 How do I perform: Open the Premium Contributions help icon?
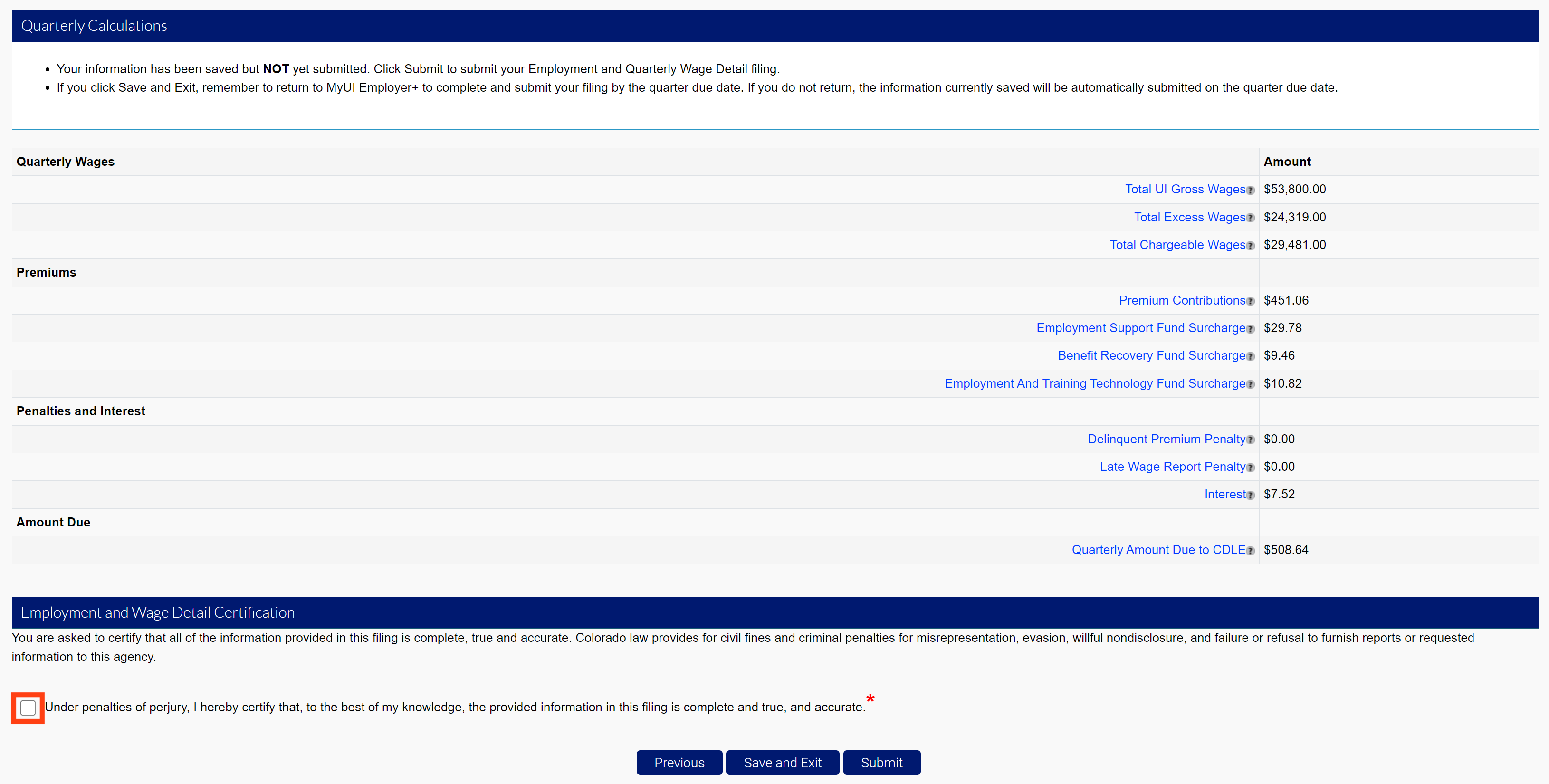[x=1251, y=301]
